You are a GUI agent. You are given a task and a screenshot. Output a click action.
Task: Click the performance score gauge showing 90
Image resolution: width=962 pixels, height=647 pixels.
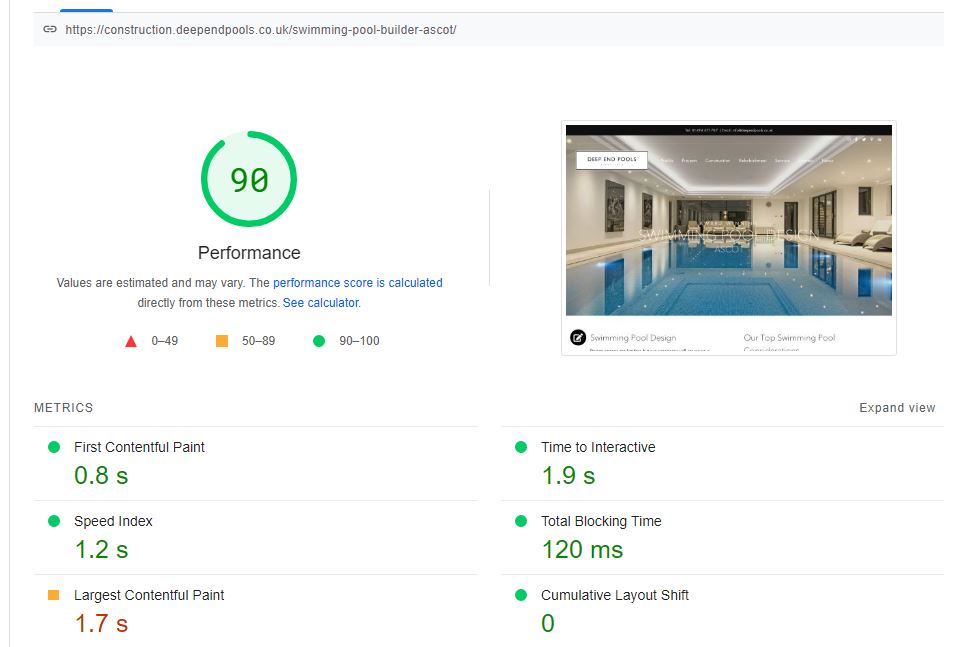[x=249, y=180]
